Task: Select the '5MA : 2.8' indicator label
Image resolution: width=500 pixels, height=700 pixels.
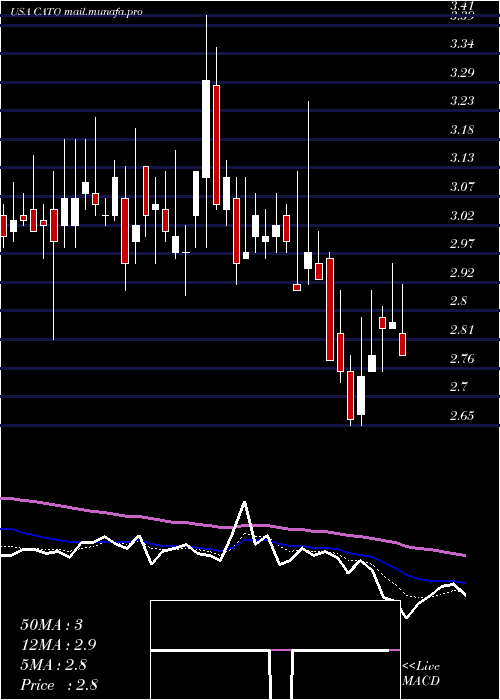Action: tap(54, 665)
